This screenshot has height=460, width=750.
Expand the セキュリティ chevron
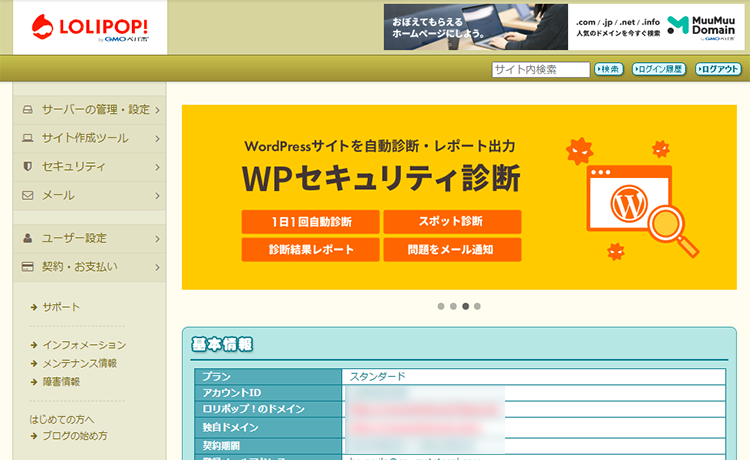pos(157,167)
